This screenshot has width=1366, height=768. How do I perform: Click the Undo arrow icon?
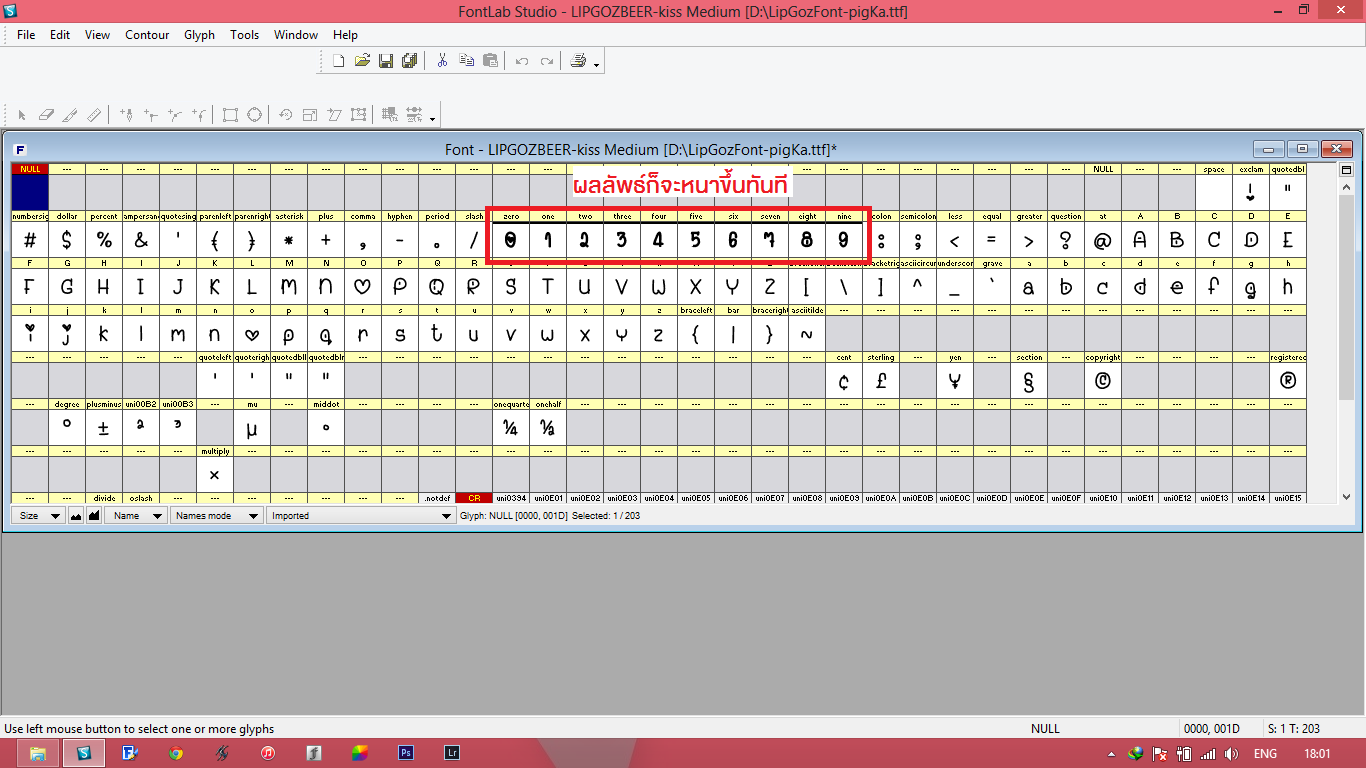tap(521, 61)
